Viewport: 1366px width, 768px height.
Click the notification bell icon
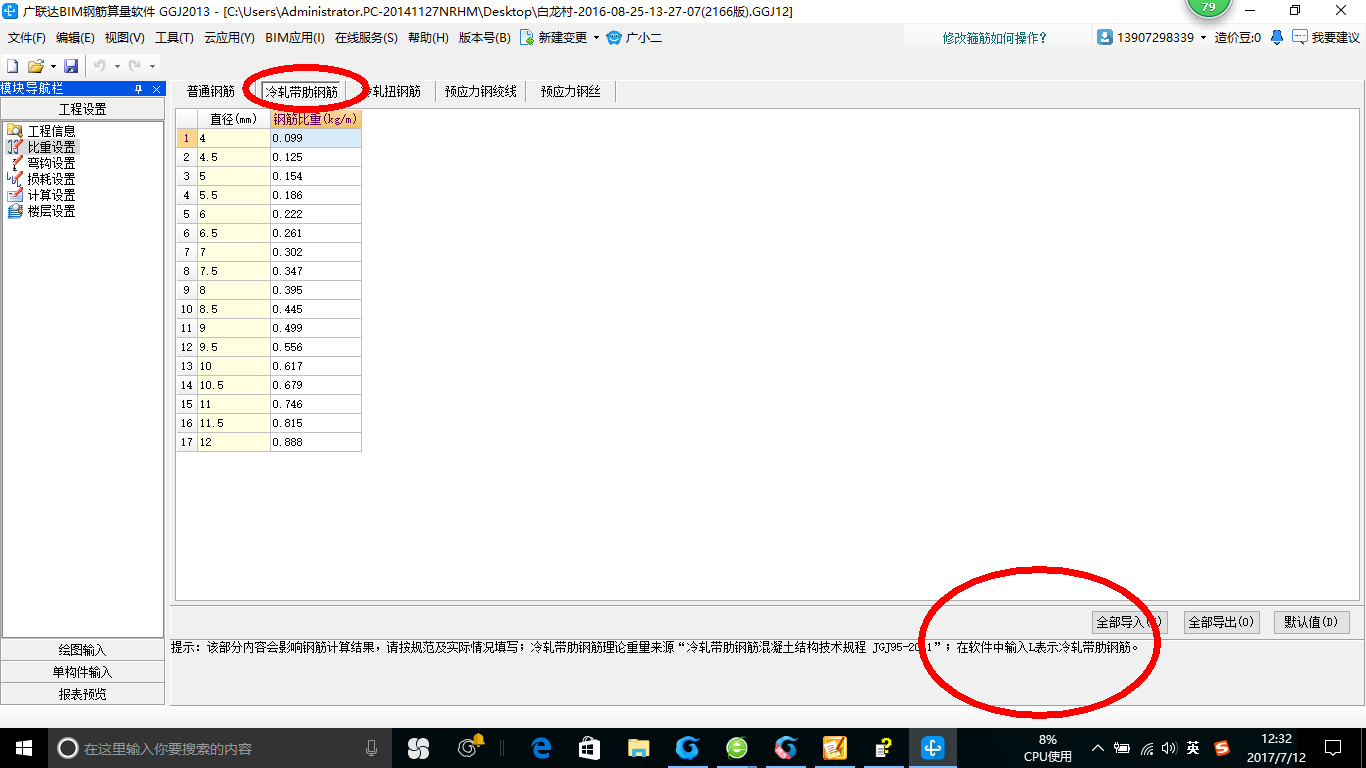1277,37
